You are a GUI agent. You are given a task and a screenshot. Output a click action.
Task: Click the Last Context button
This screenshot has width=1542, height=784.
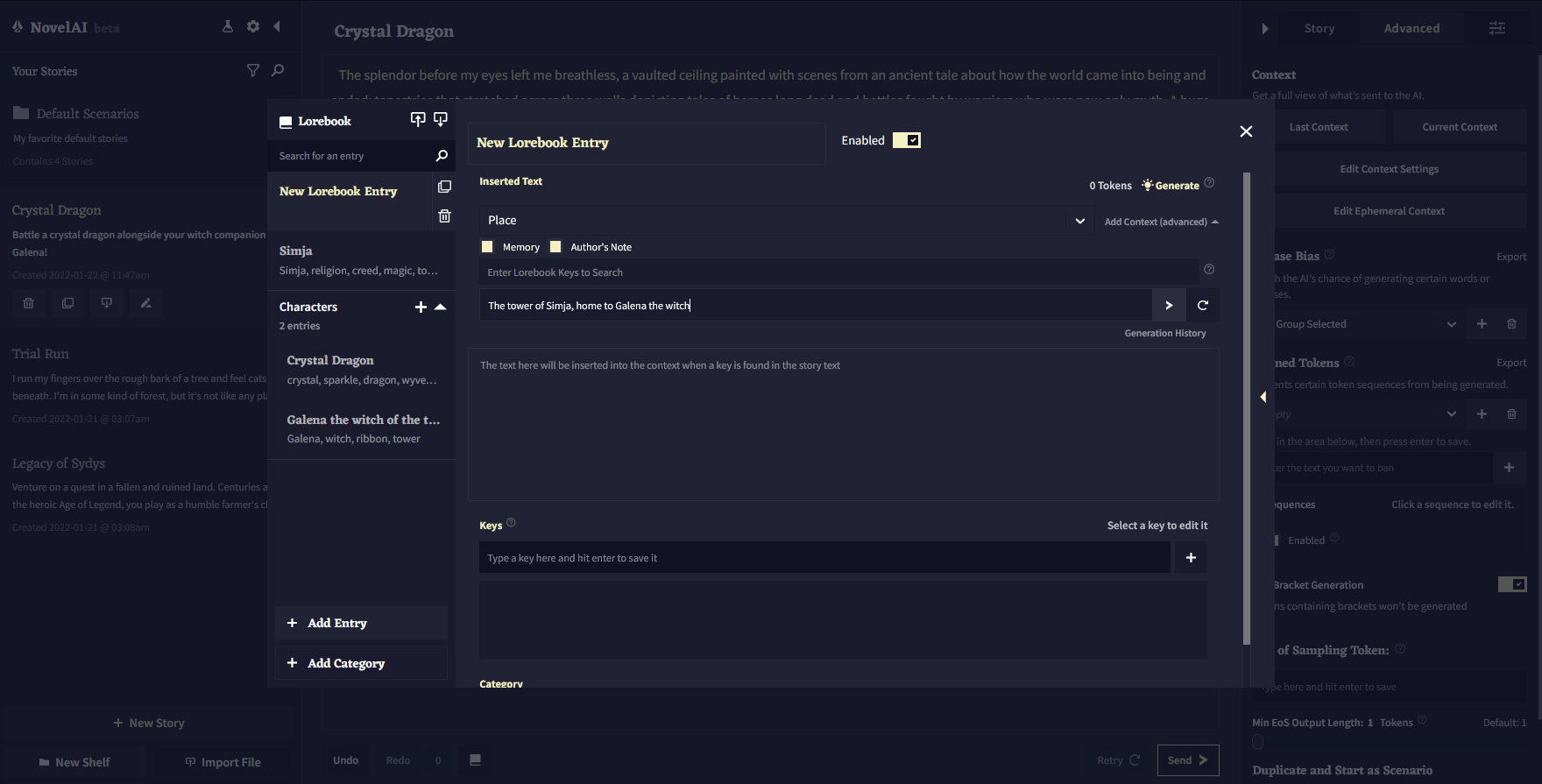tap(1319, 127)
